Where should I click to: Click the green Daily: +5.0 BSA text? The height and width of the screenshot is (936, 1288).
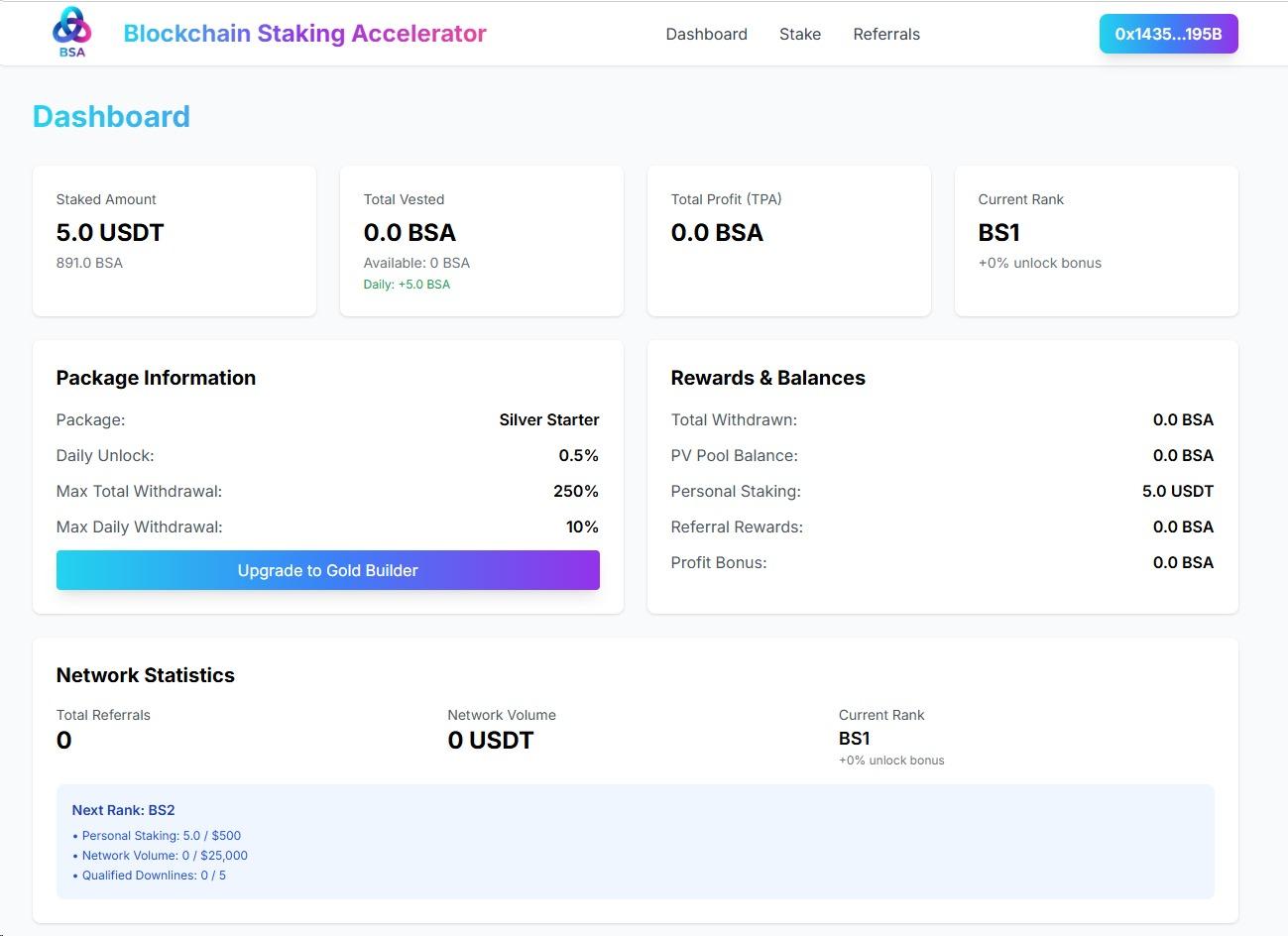(407, 285)
